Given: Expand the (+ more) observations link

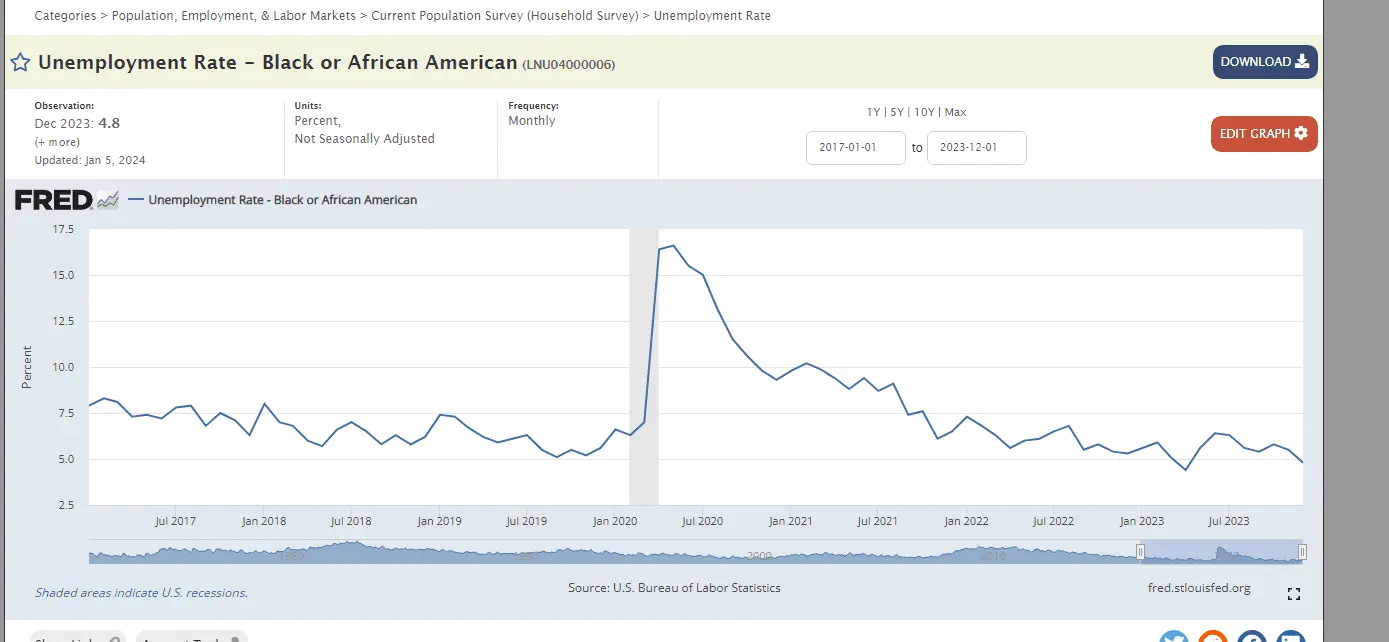Looking at the screenshot, I should click(57, 142).
